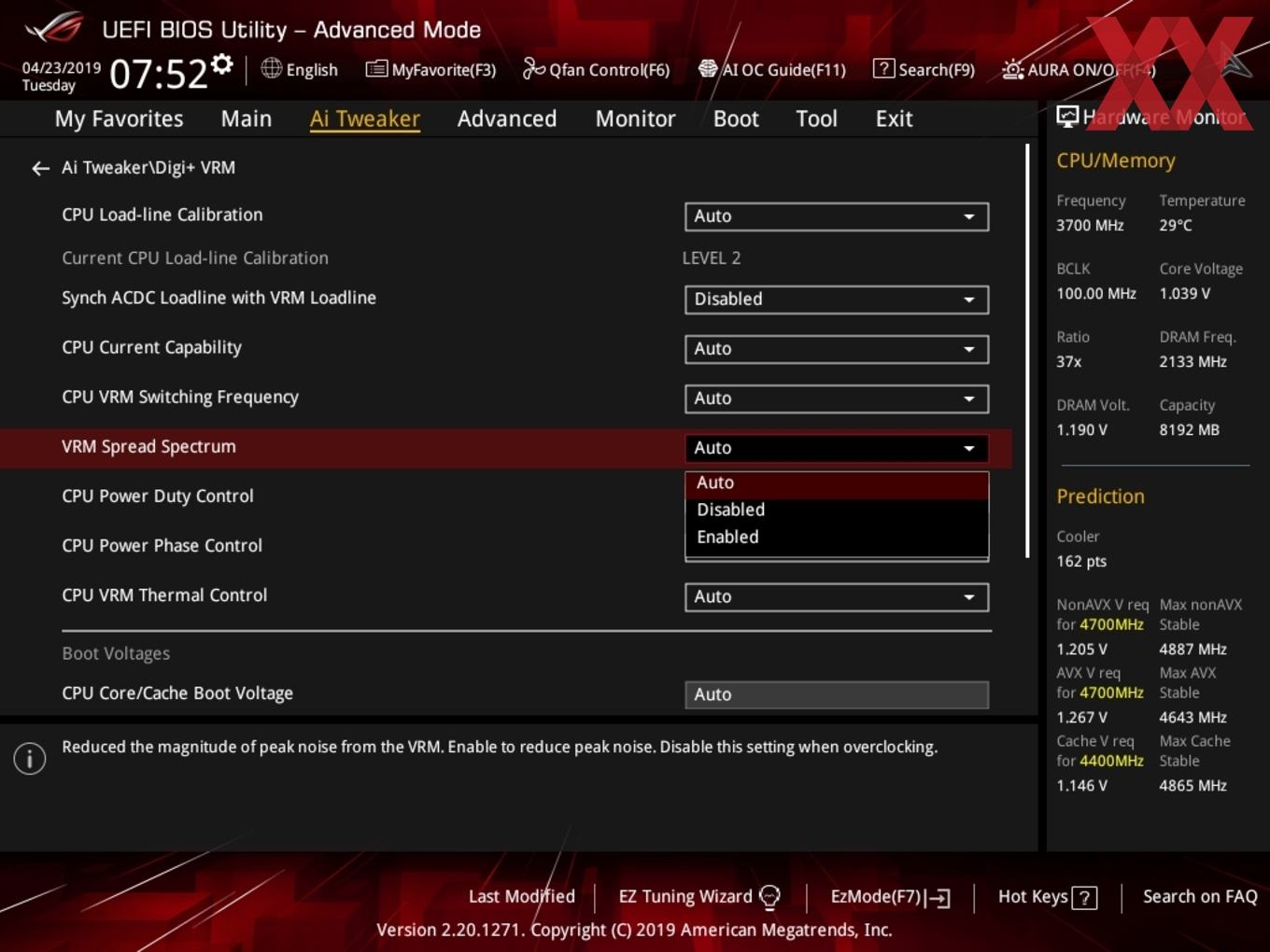Collapse the VRM Spread Spectrum dropdown
This screenshot has height=952, width=1270.
tap(837, 448)
